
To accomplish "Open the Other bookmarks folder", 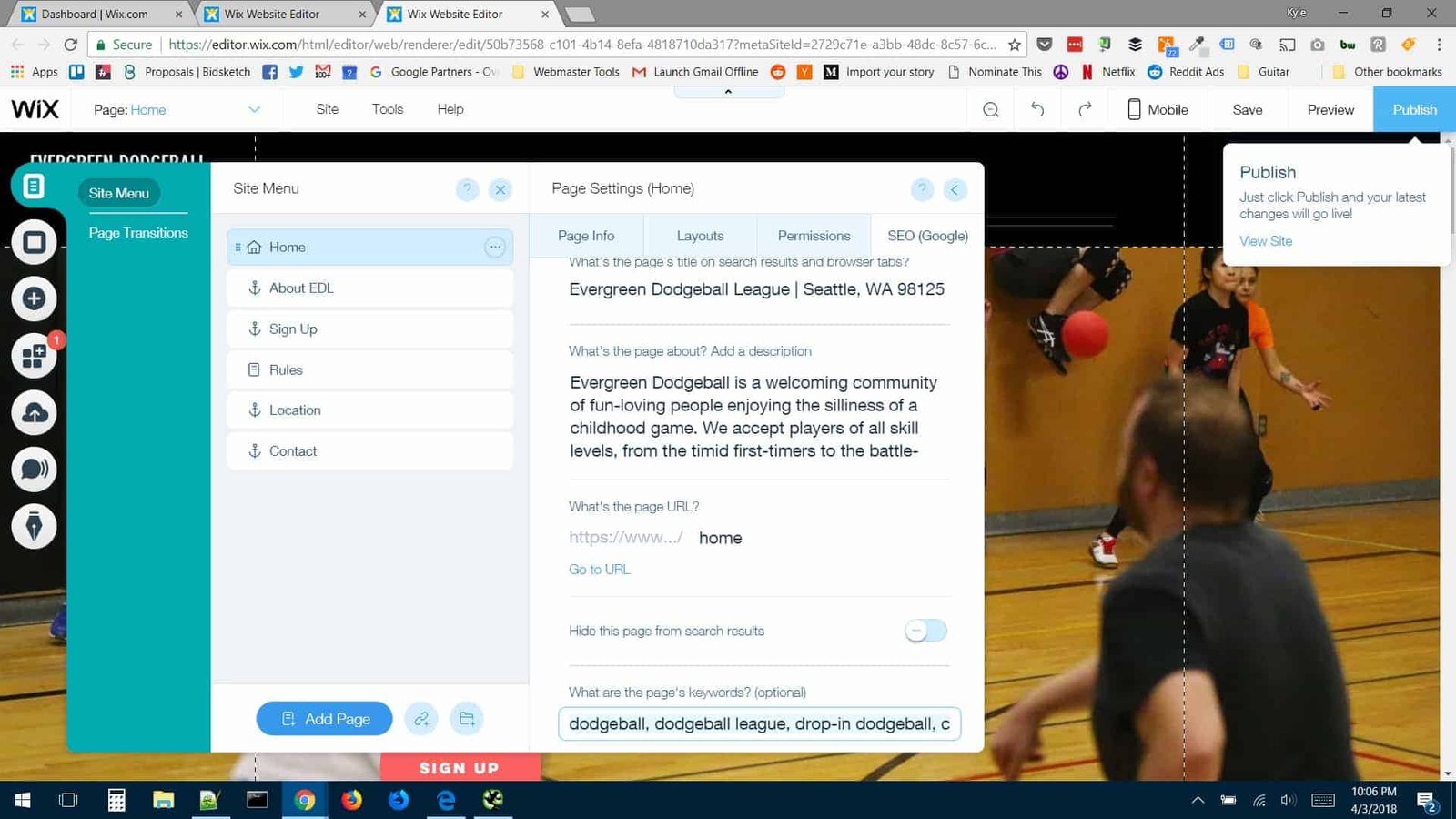I will [x=1387, y=72].
